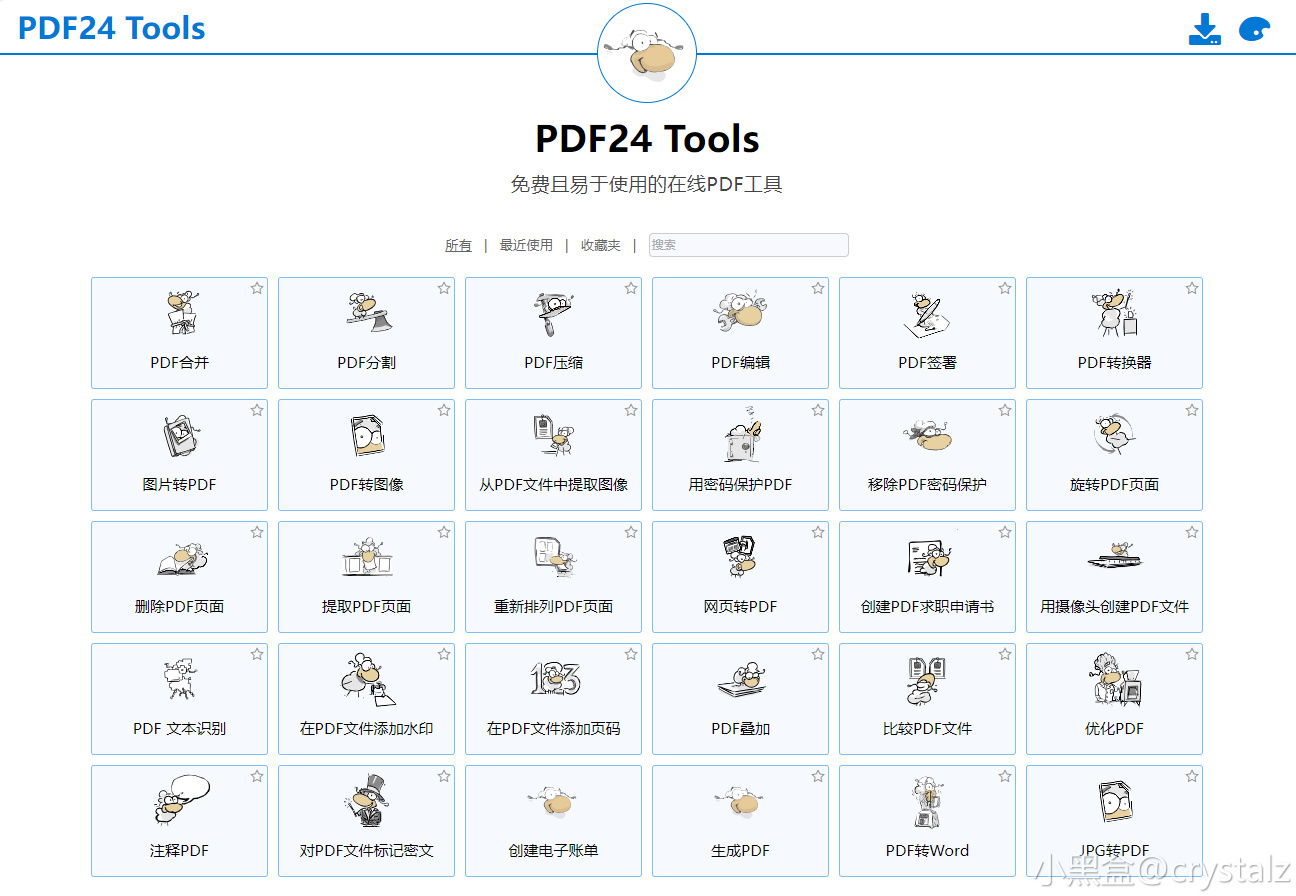Open 在PDF文件添加页码 tool

click(x=553, y=699)
